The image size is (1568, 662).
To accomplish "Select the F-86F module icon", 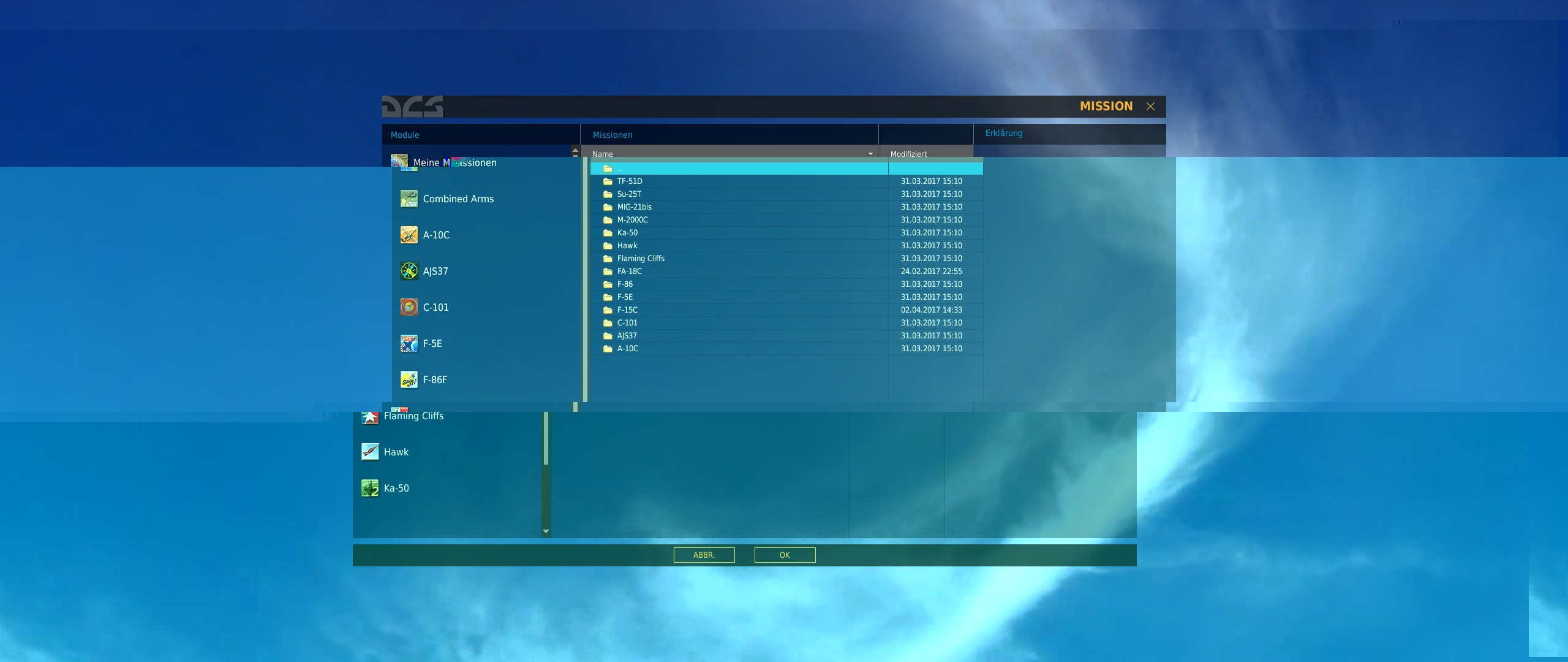I will tap(409, 379).
